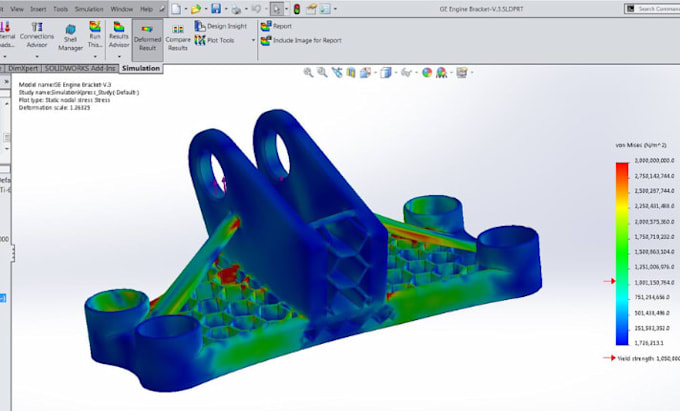Screen dimensions: 680x411
Task: Click the New document icon
Action: [176, 9]
